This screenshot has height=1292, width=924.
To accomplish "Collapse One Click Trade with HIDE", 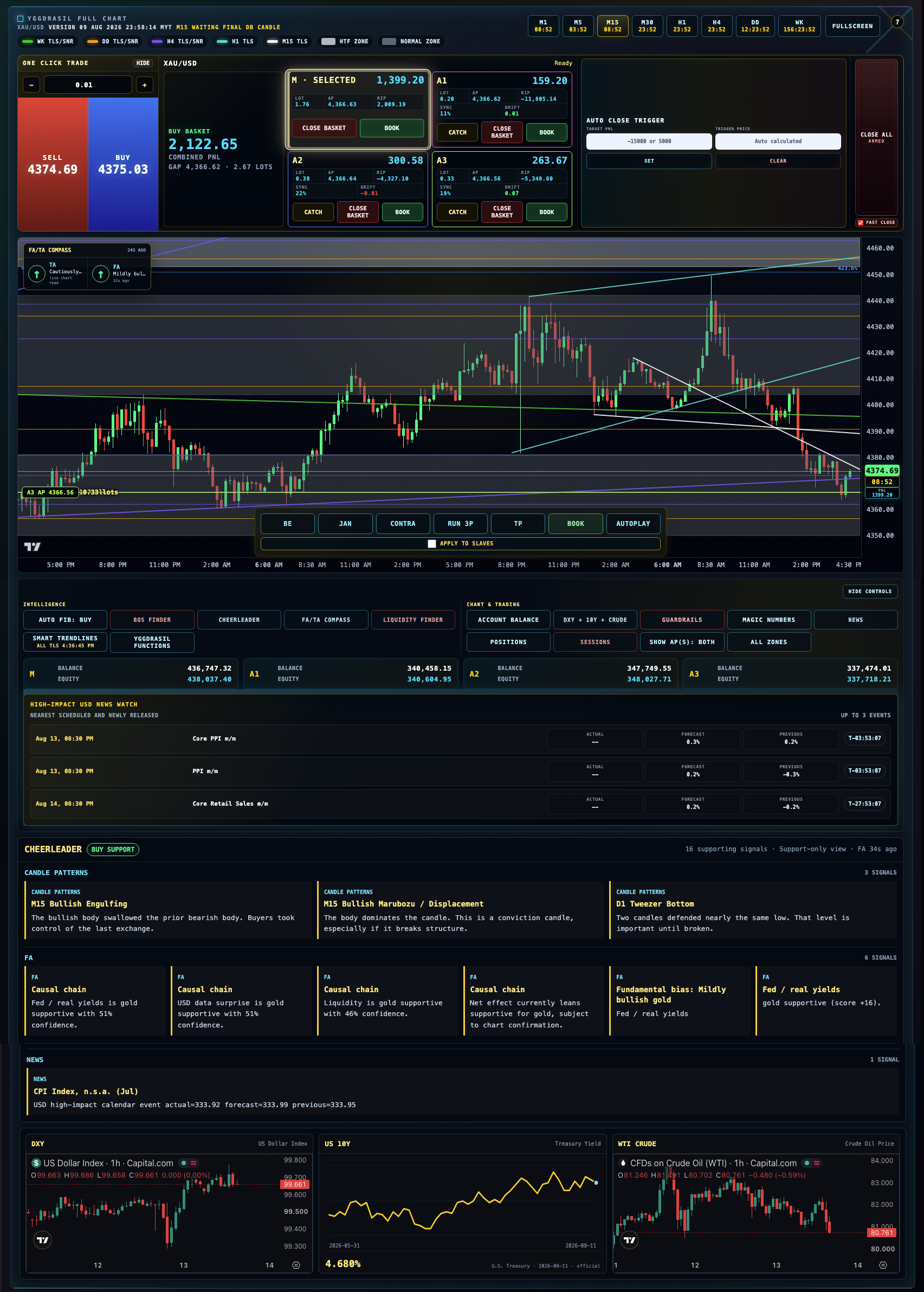I will [143, 63].
